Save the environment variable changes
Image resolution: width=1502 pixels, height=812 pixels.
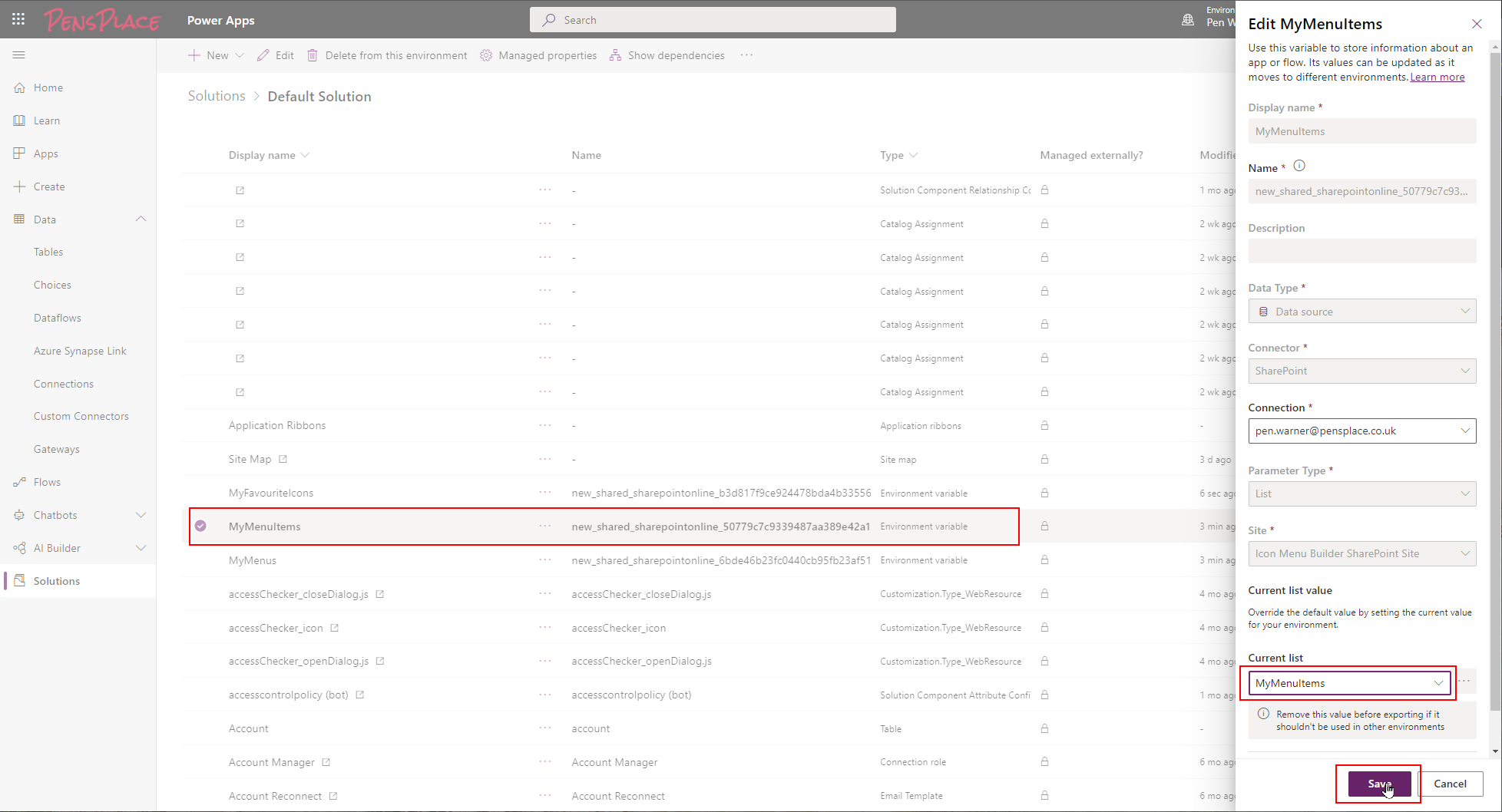click(1379, 784)
